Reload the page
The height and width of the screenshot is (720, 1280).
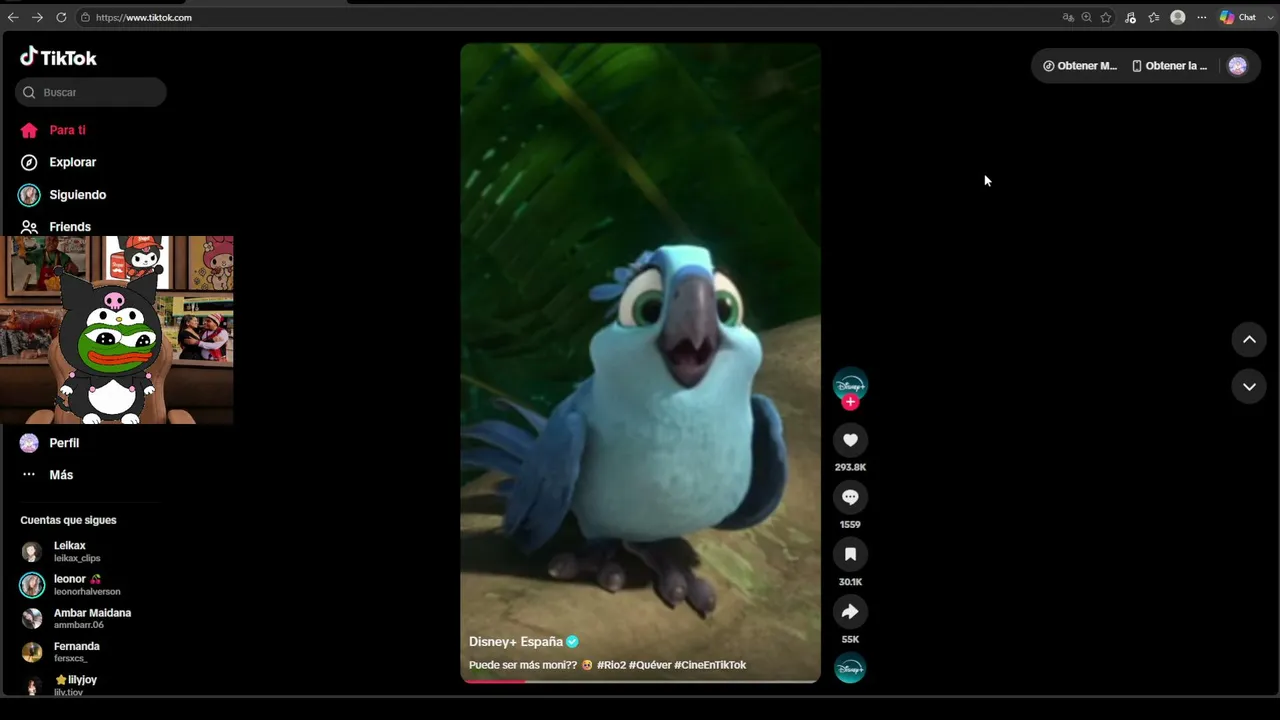tap(61, 17)
